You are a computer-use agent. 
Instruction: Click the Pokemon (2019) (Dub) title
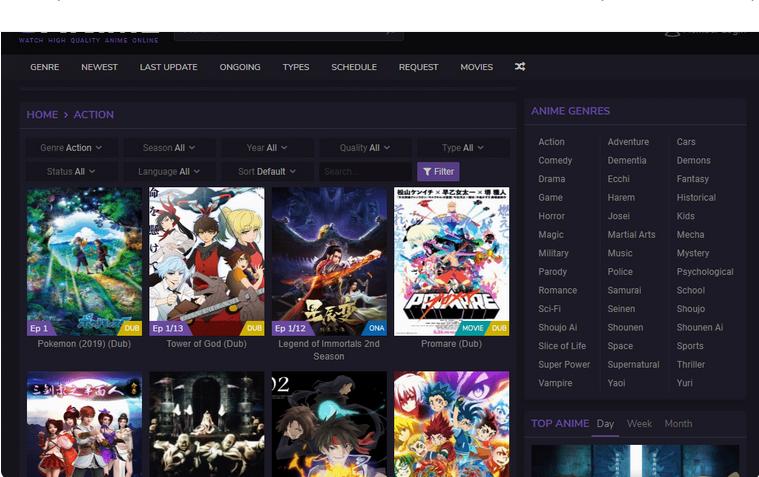pyautogui.click(x=84, y=344)
